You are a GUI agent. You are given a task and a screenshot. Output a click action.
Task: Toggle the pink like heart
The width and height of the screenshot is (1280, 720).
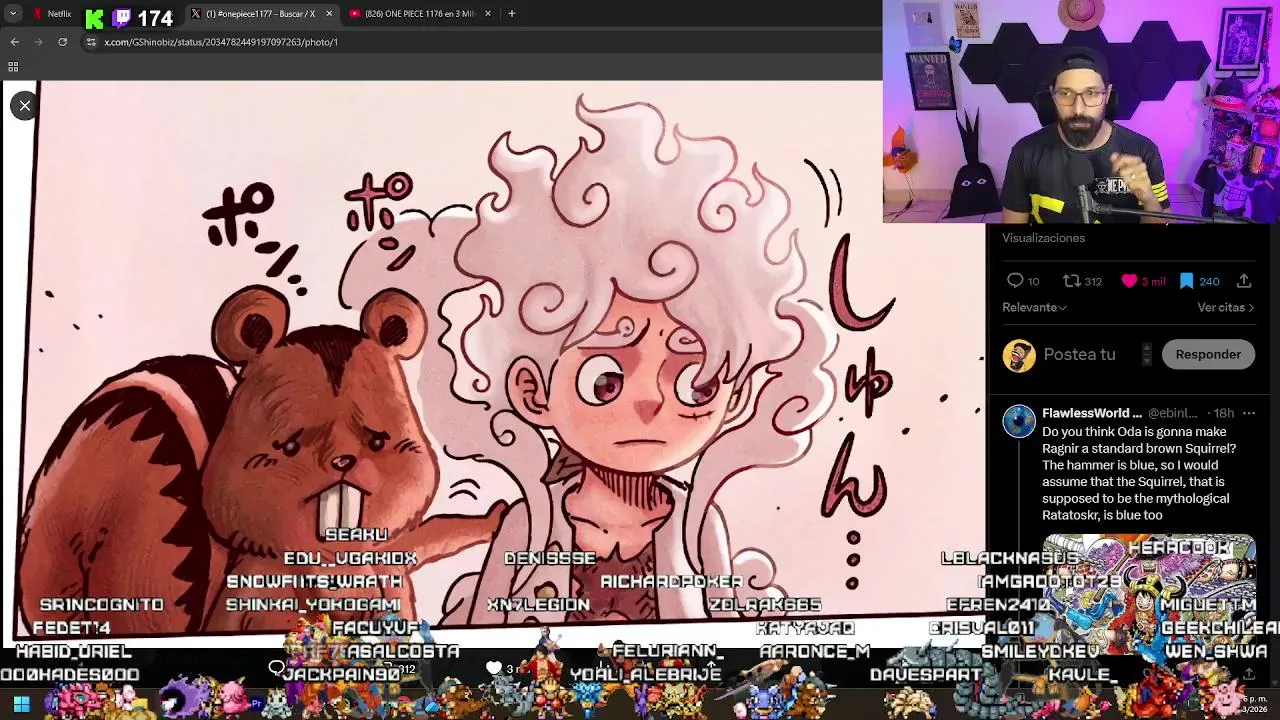pyautogui.click(x=1129, y=281)
